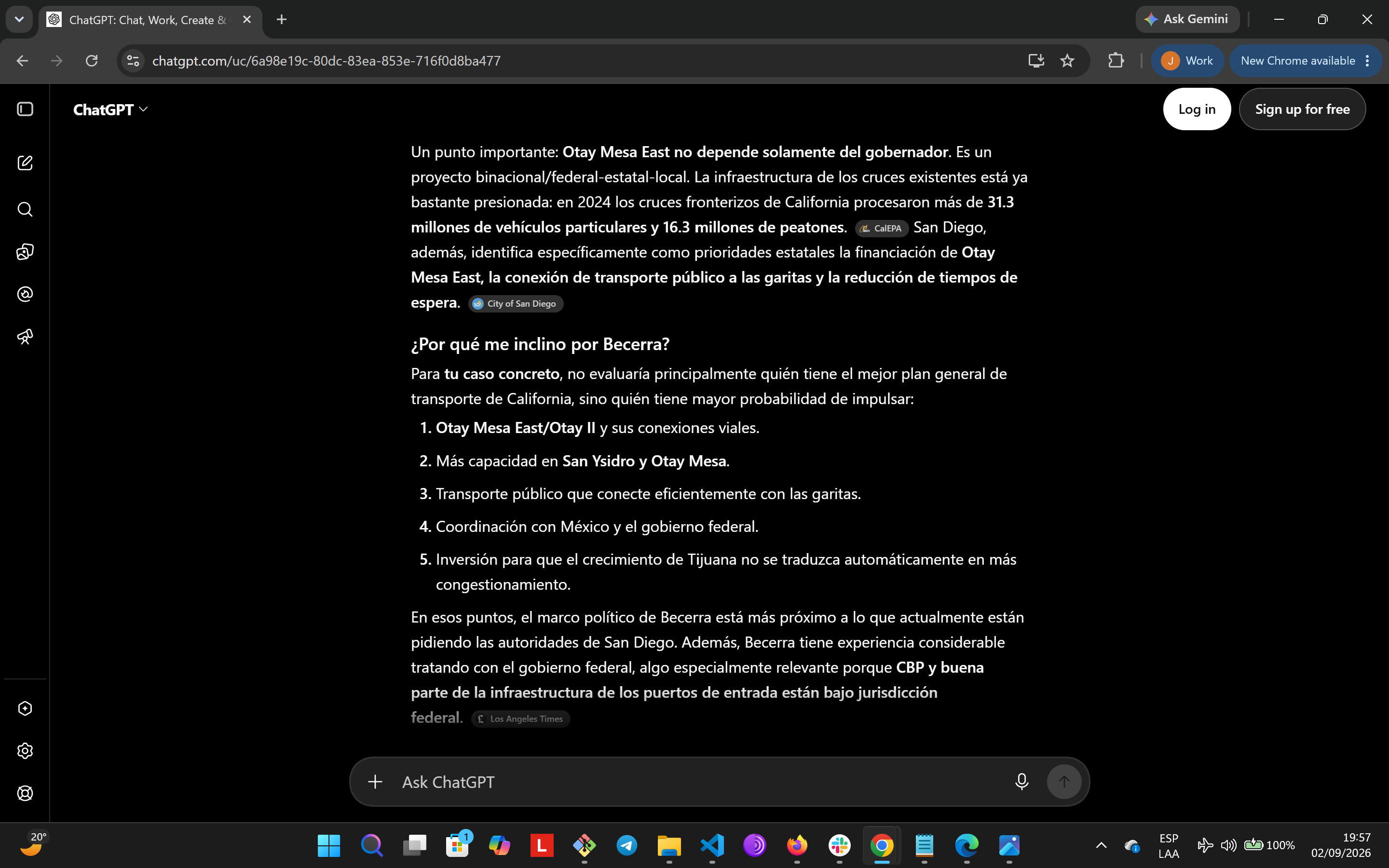The width and height of the screenshot is (1389, 868).
Task: Toggle the ChatGPT sidebar open
Action: (25, 109)
